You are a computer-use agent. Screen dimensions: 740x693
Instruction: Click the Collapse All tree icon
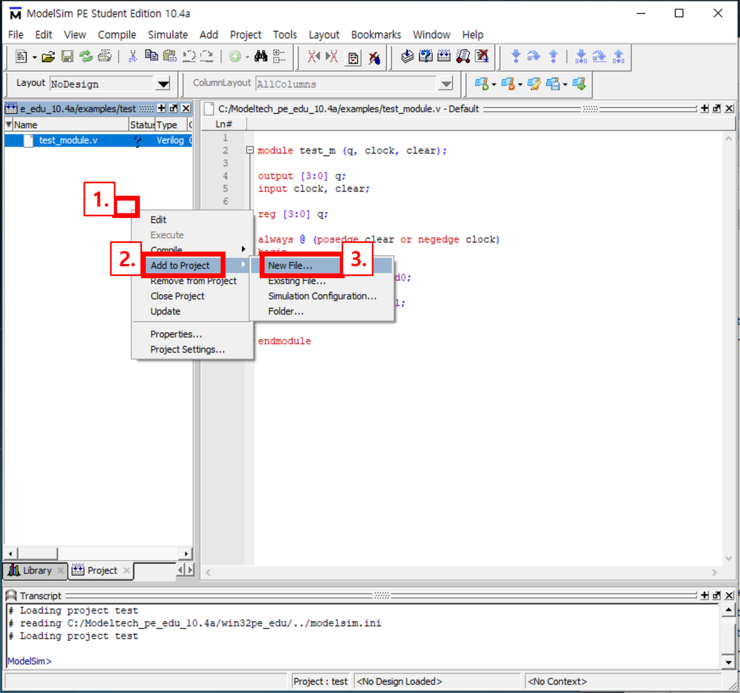coord(279,57)
